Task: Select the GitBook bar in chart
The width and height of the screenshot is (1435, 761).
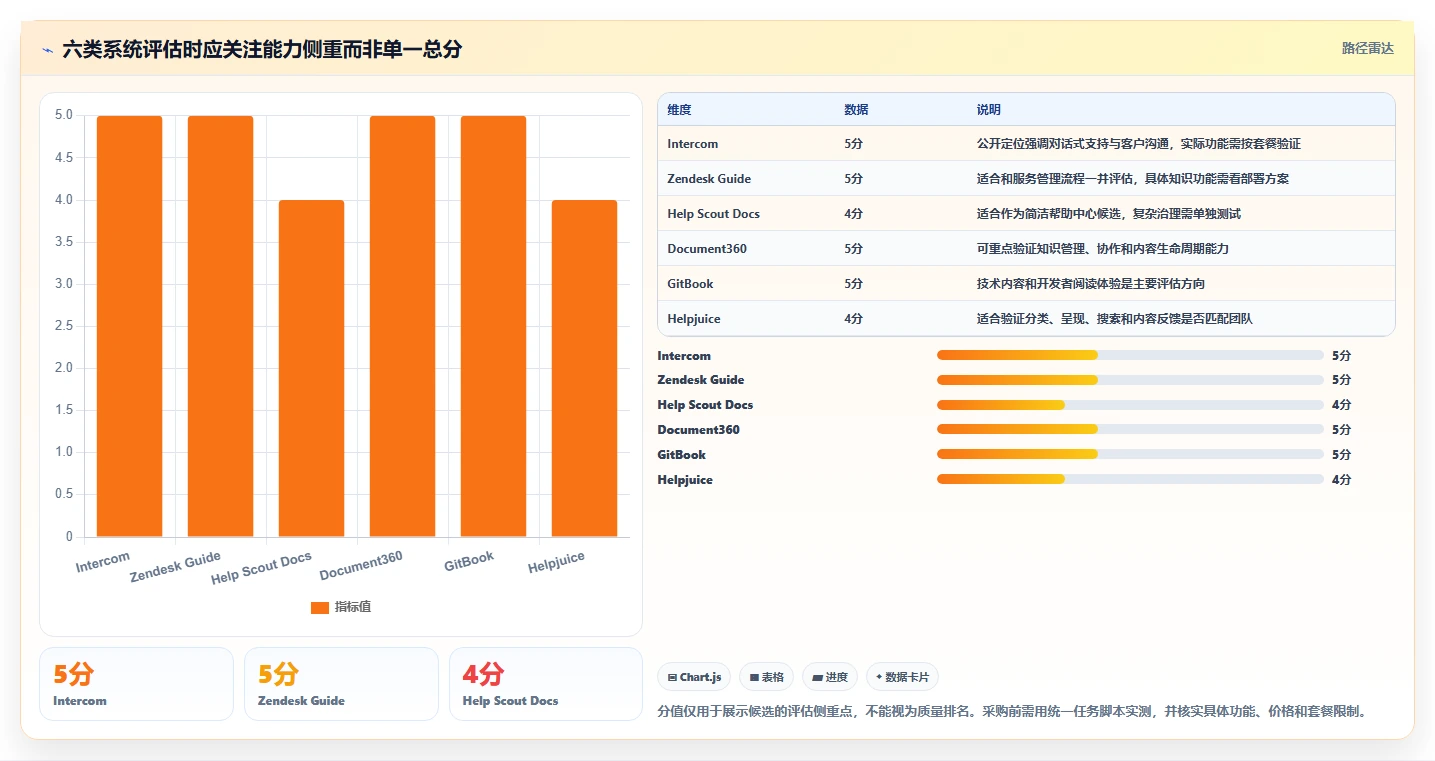Action: coord(493,326)
